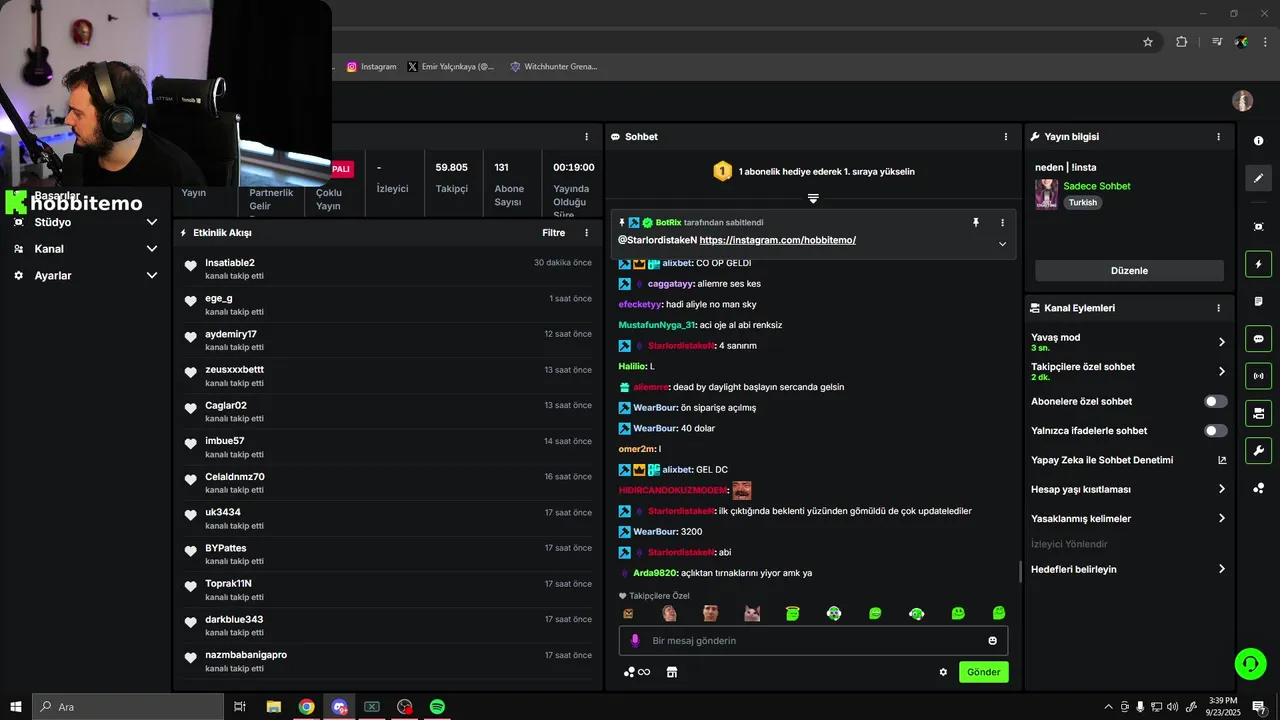Click the Windows search box Ara
The image size is (1280, 720).
tap(128, 707)
